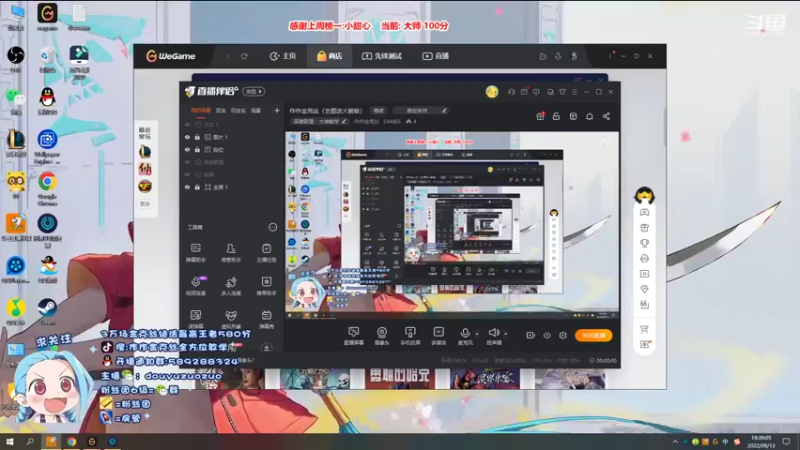The image size is (800, 450).
Task: Open 更多 under recent games list
Action: [145, 204]
